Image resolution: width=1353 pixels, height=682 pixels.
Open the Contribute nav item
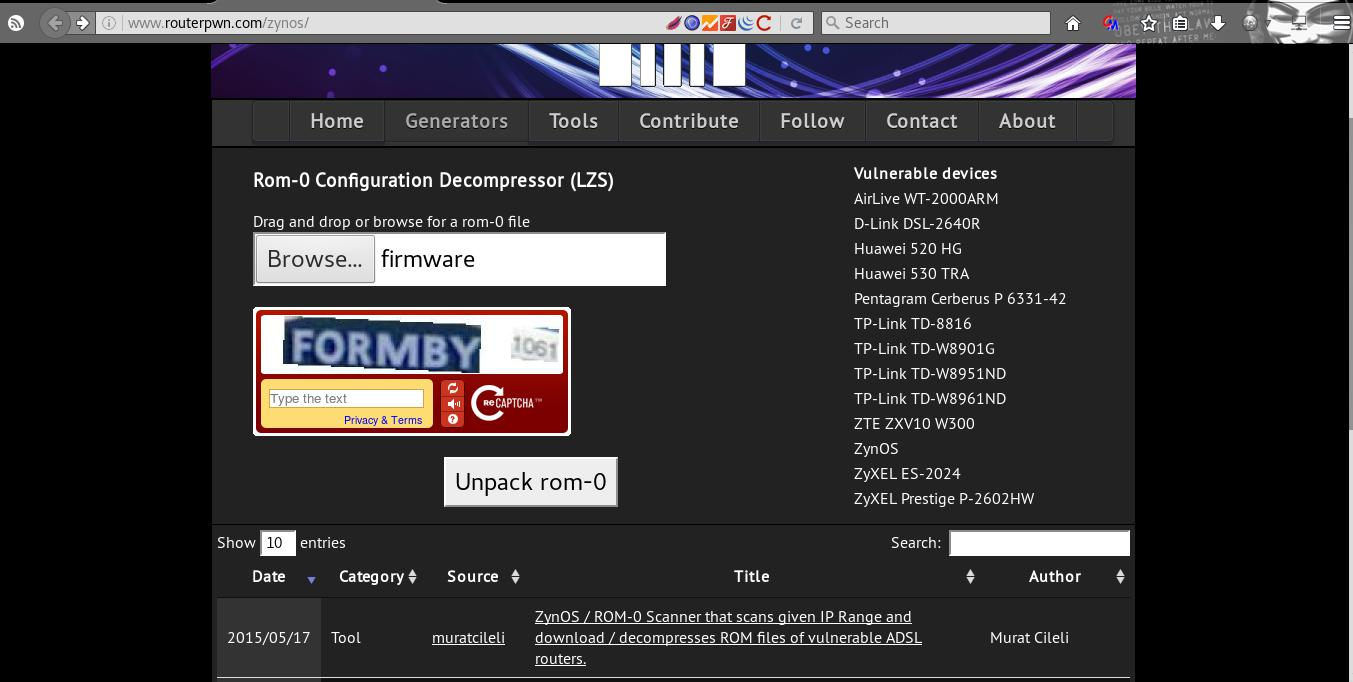[x=689, y=121]
